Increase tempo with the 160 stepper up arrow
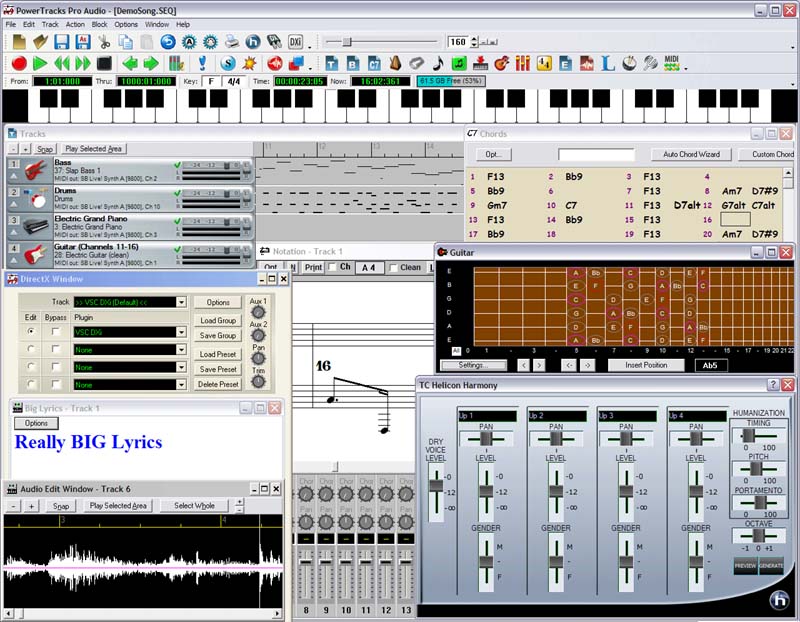This screenshot has height=622, width=800. tap(474, 39)
